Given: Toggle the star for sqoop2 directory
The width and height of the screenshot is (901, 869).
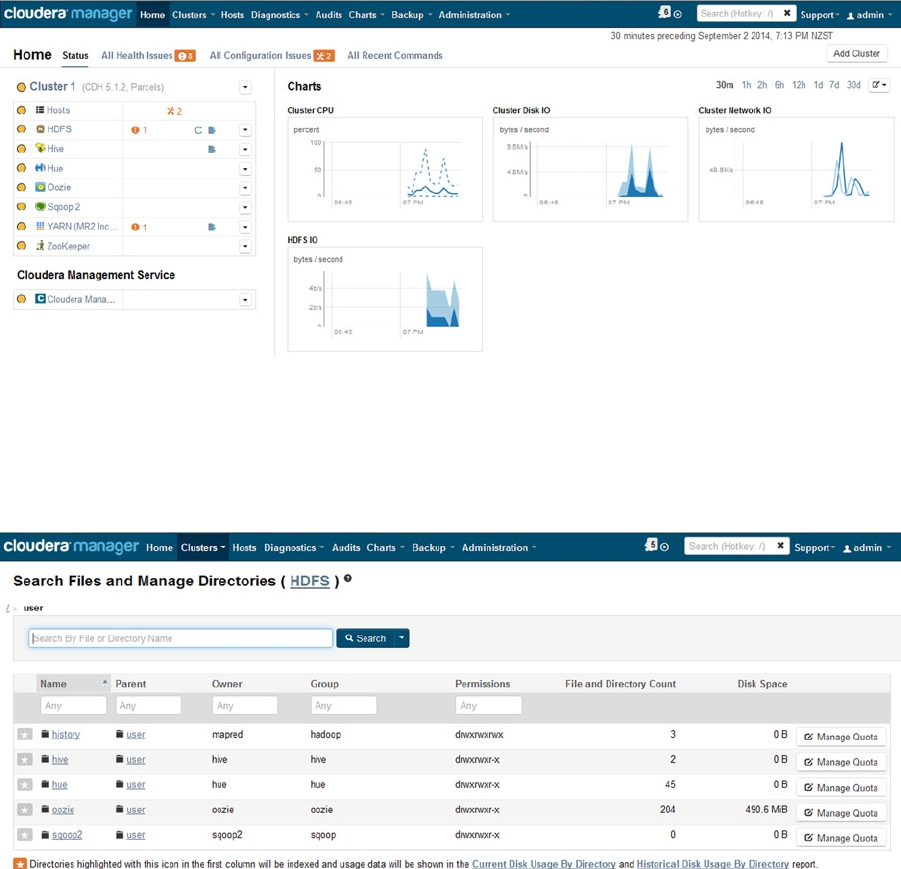Looking at the screenshot, I should [x=25, y=835].
